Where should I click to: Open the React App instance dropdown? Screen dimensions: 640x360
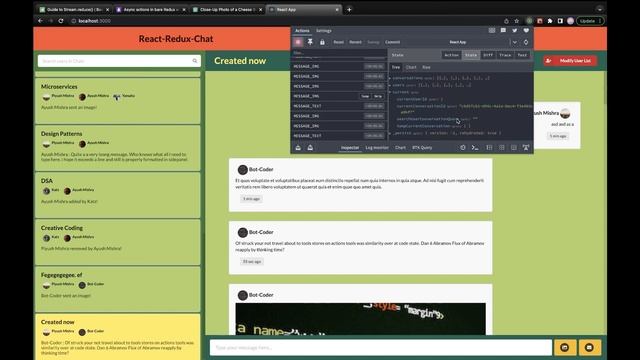point(515,42)
